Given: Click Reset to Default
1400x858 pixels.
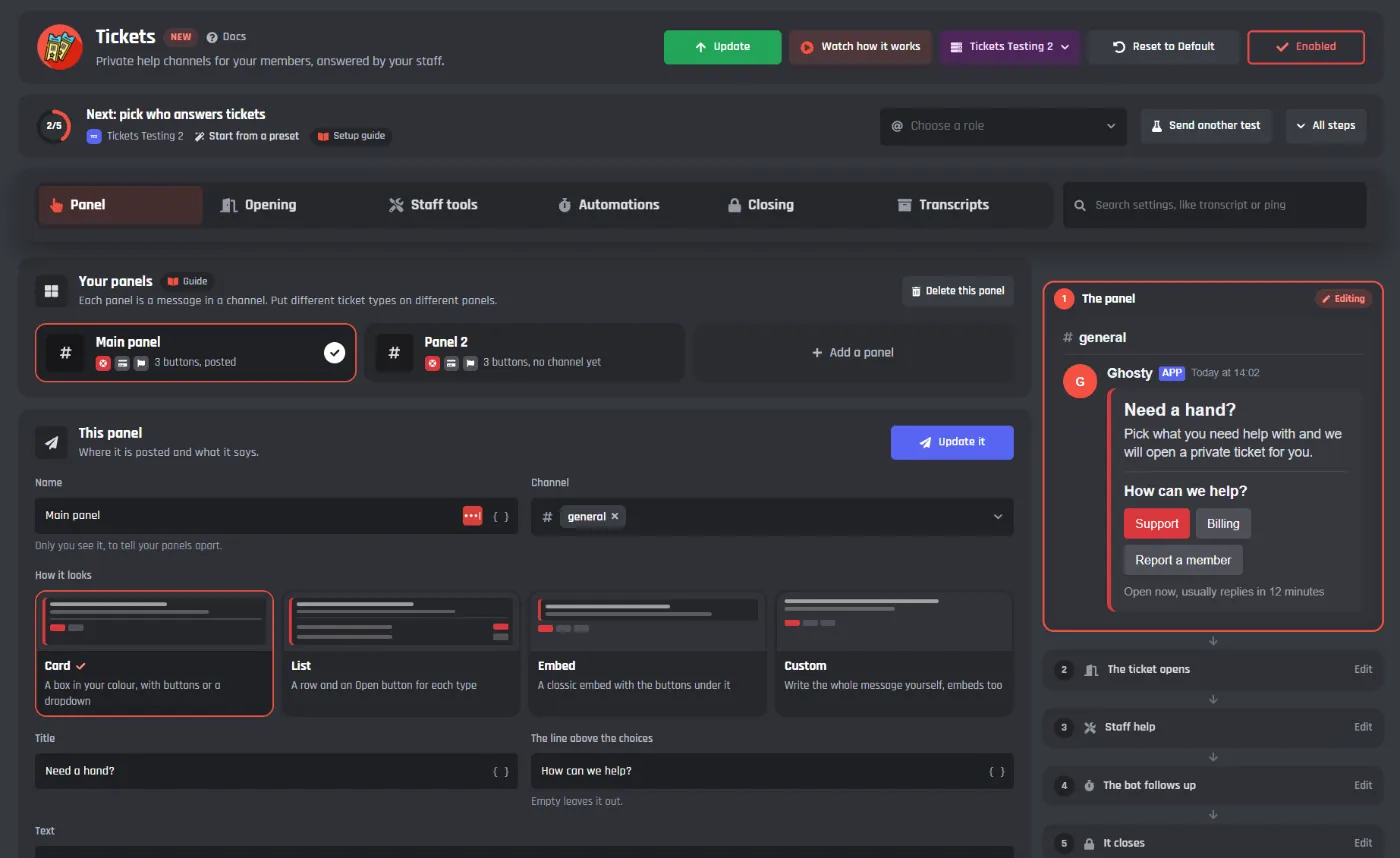Looking at the screenshot, I should [1163, 47].
